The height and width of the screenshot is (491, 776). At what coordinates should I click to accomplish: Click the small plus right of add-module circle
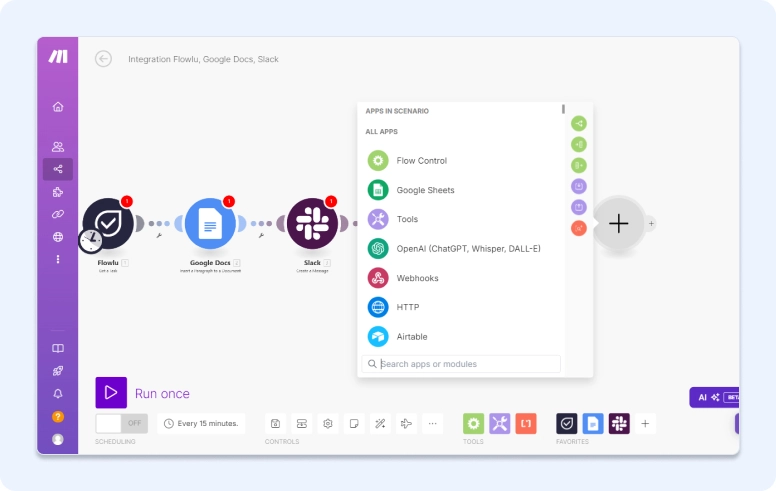651,224
